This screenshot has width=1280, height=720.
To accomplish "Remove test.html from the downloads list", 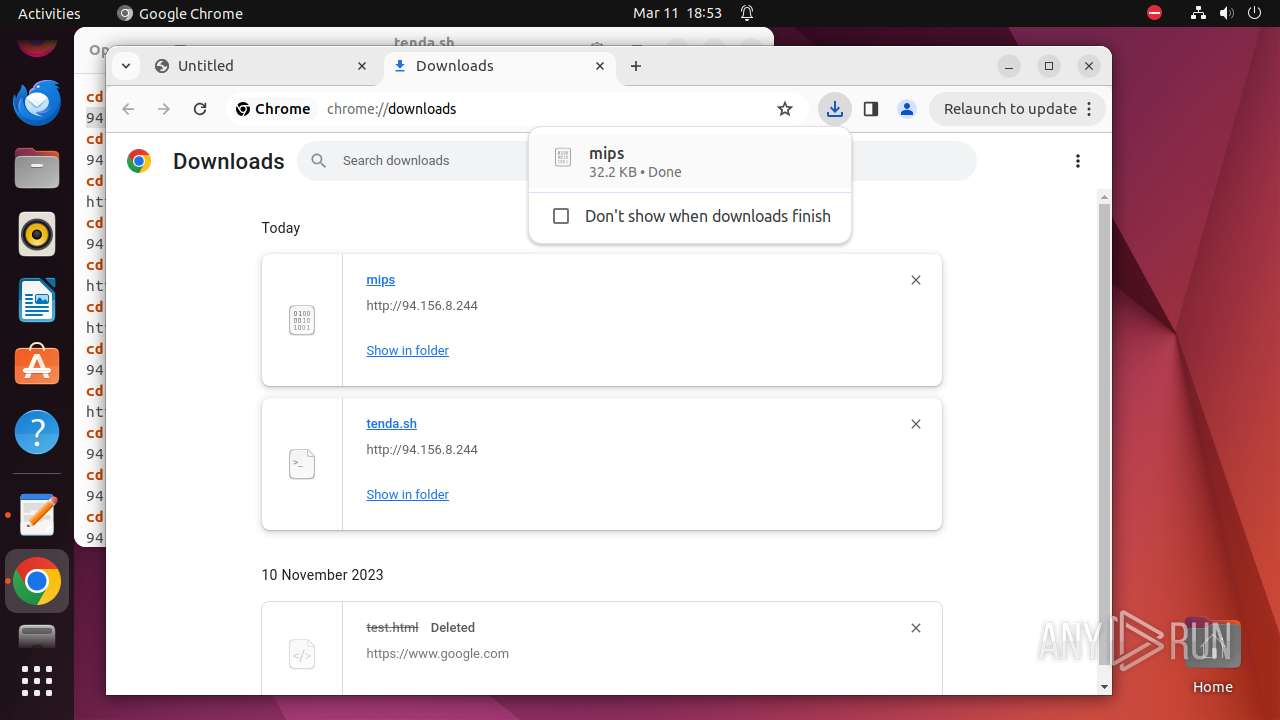I will tap(916, 628).
